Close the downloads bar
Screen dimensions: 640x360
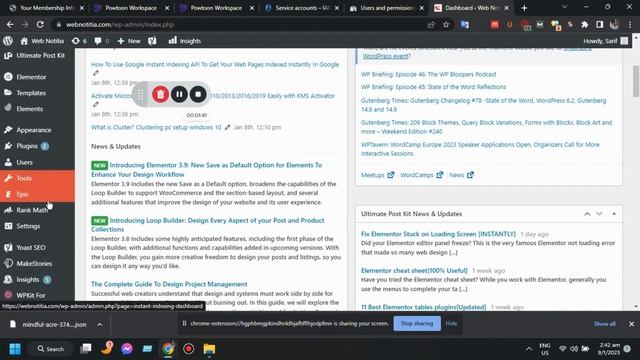tap(631, 324)
